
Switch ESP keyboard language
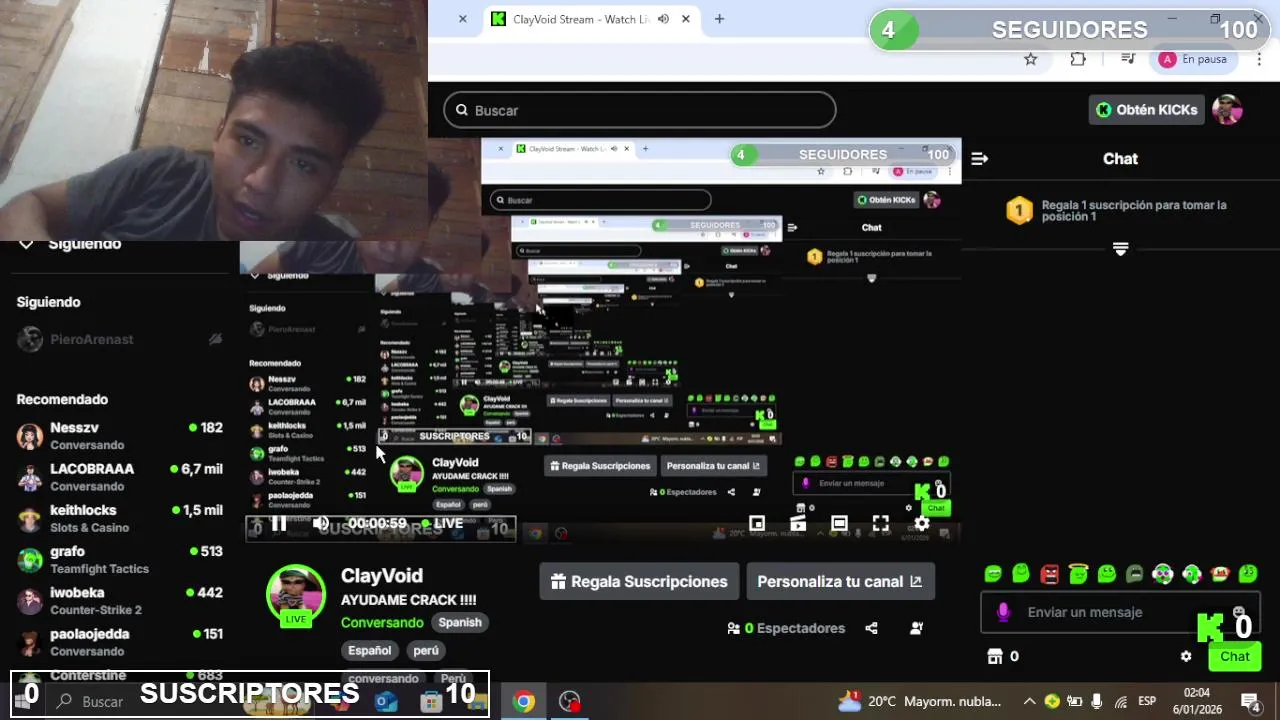pos(1147,701)
